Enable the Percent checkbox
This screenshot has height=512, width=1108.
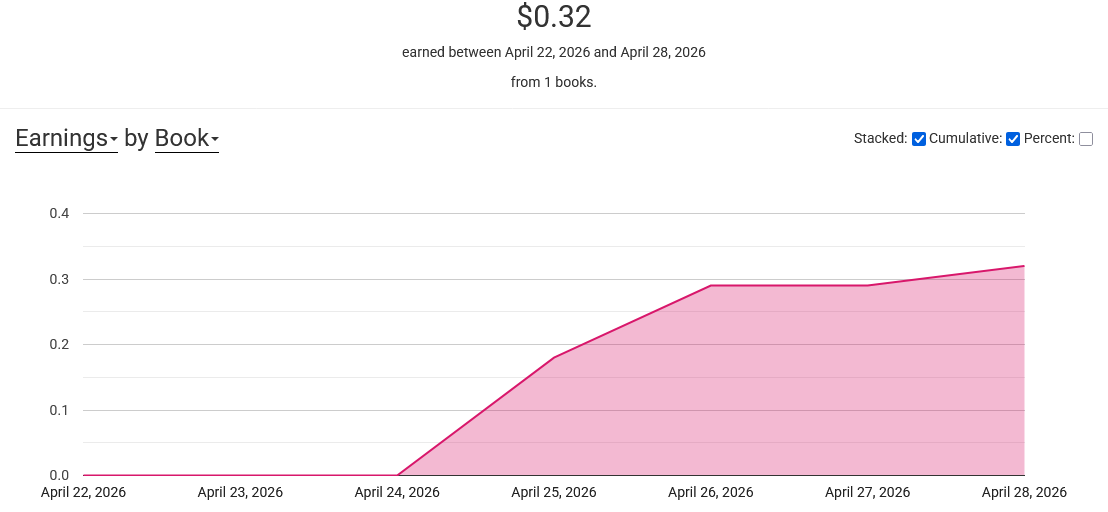point(1086,139)
